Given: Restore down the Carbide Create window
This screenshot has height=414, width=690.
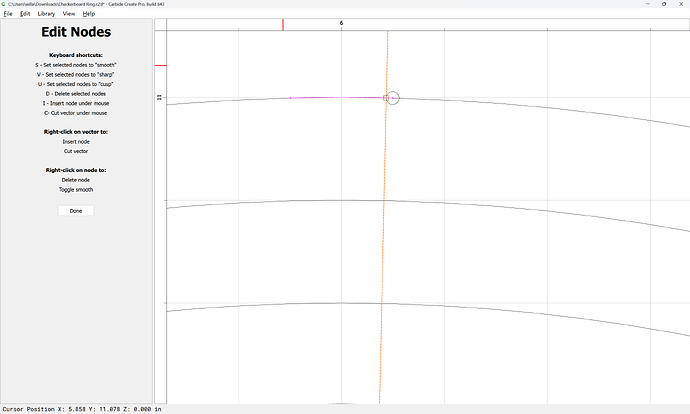Looking at the screenshot, I should (664, 4).
